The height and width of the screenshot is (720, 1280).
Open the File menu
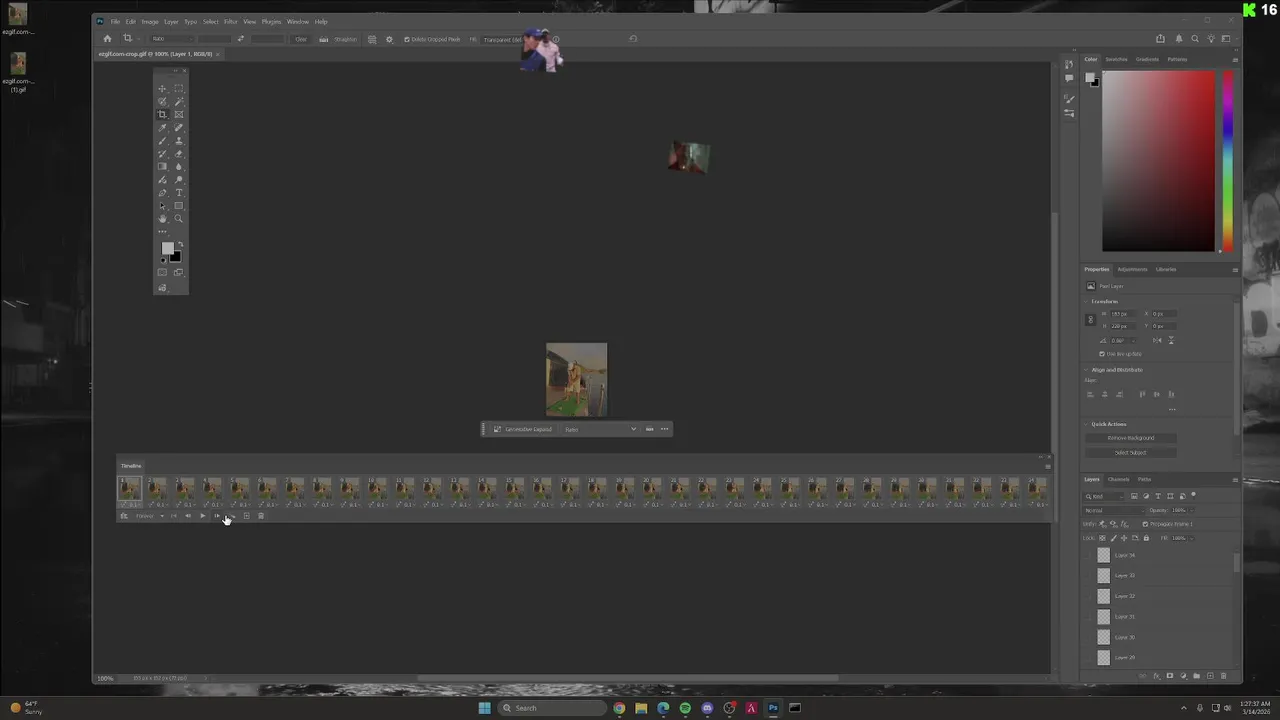[x=115, y=21]
